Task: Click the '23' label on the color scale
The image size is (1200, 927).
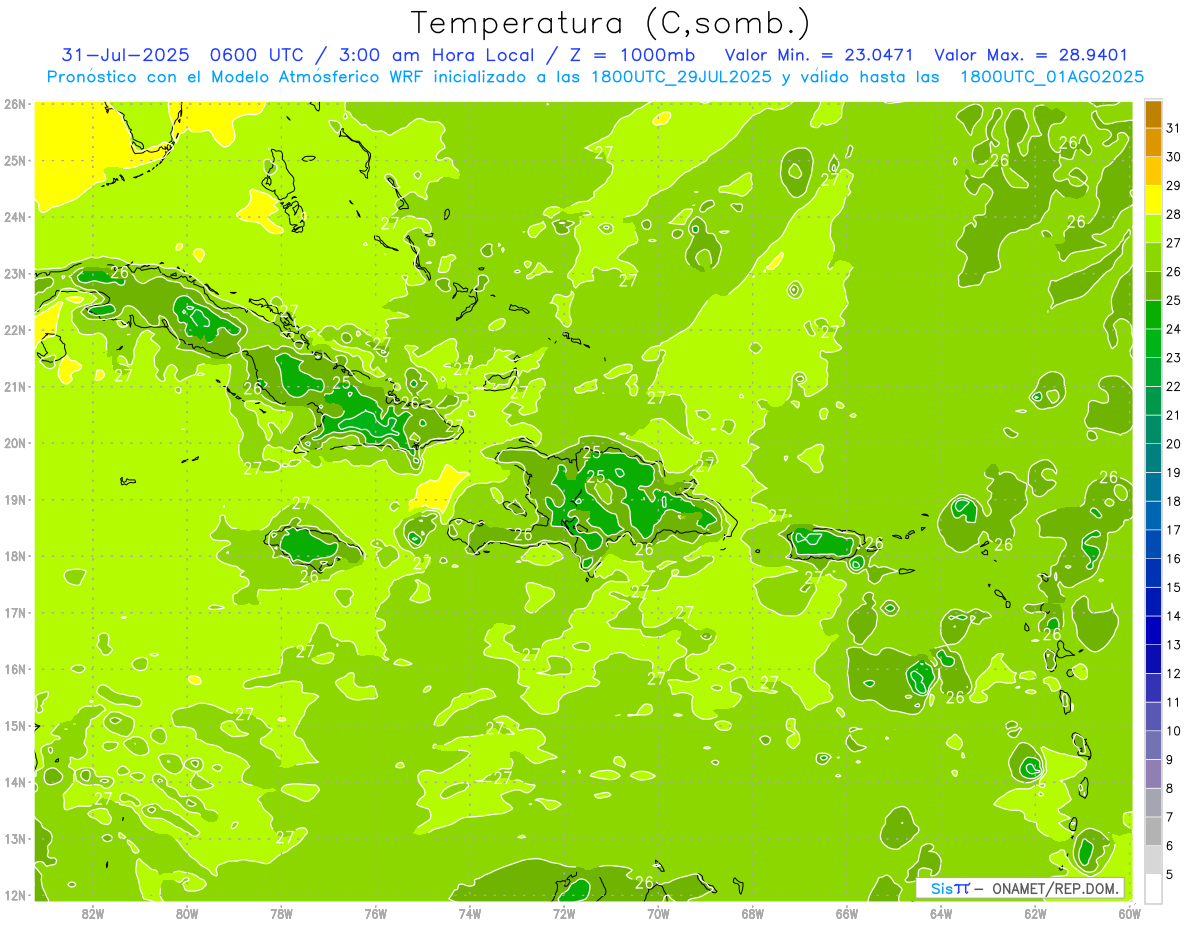Action: 1173,357
